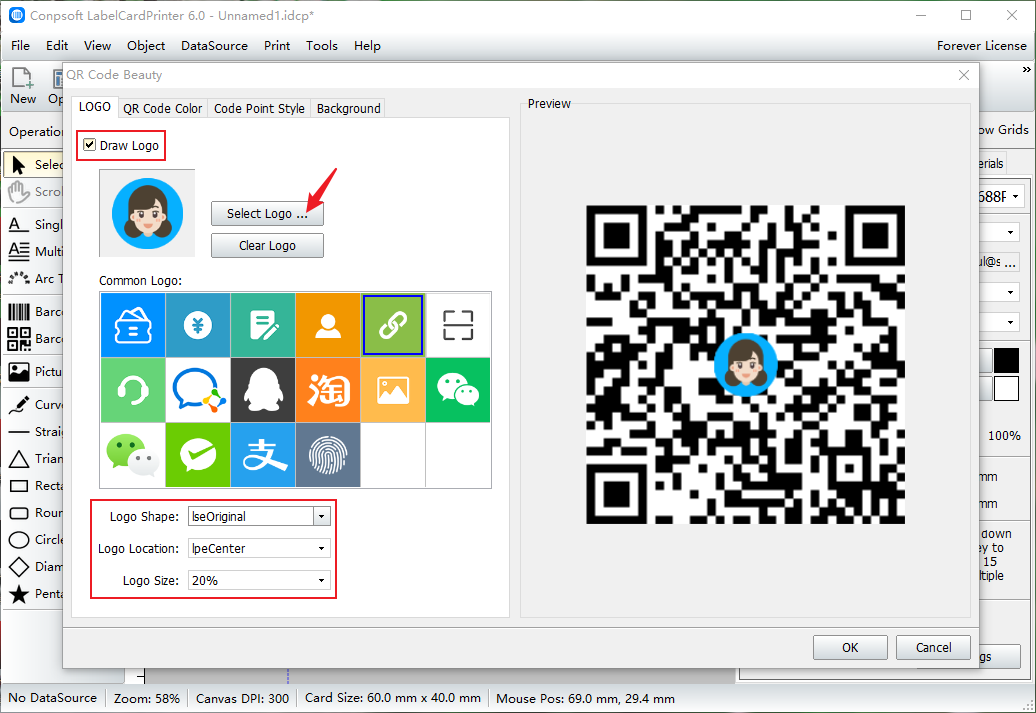Select the Triangle shape tool
This screenshot has width=1036, height=713.
point(34,459)
